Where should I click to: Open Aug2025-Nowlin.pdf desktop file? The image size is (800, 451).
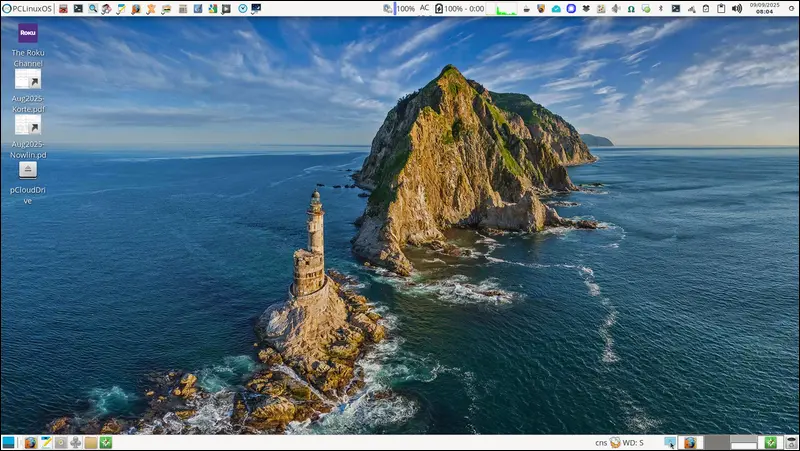pos(28,125)
